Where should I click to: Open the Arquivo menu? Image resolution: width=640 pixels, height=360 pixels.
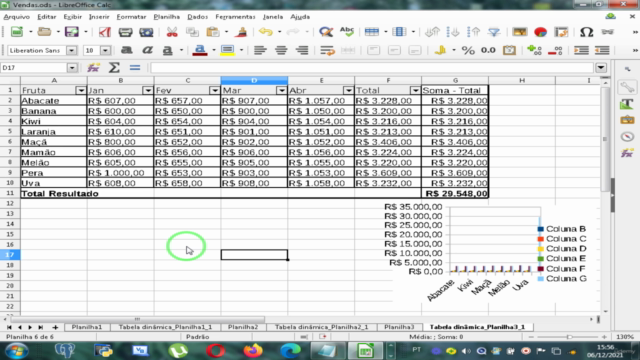click(17, 17)
